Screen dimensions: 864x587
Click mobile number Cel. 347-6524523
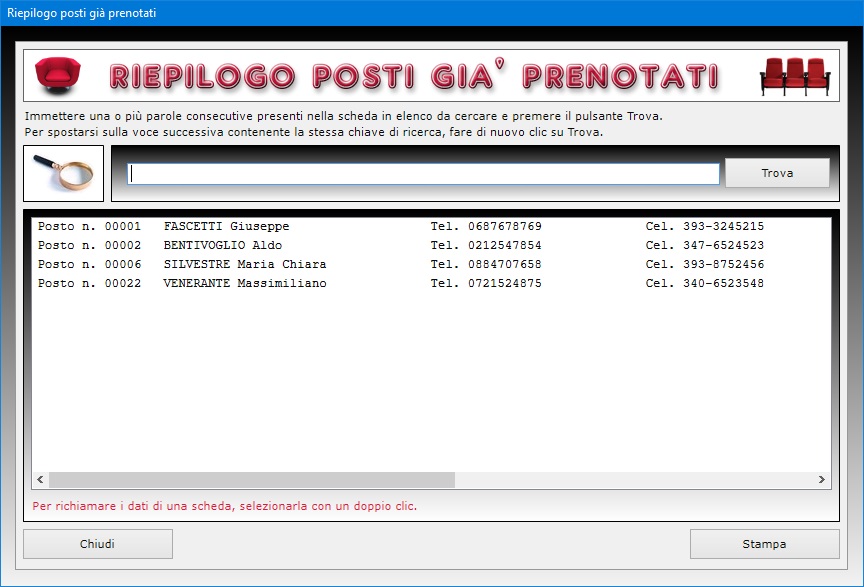[x=705, y=245]
